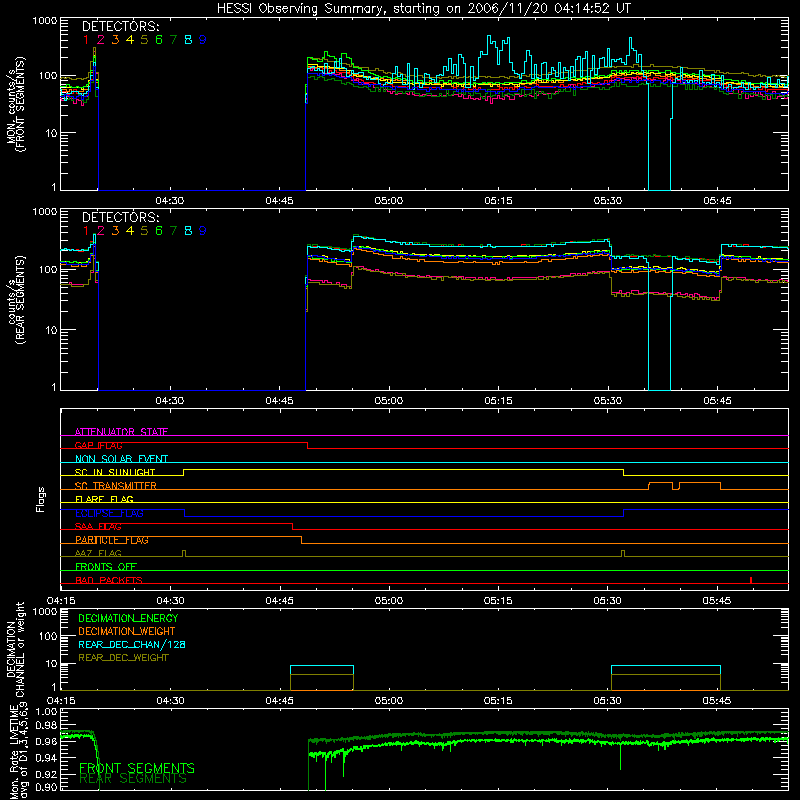Screen dimensions: 800x800
Task: Pick detector 6 in rear segments legend
Action: (159, 231)
